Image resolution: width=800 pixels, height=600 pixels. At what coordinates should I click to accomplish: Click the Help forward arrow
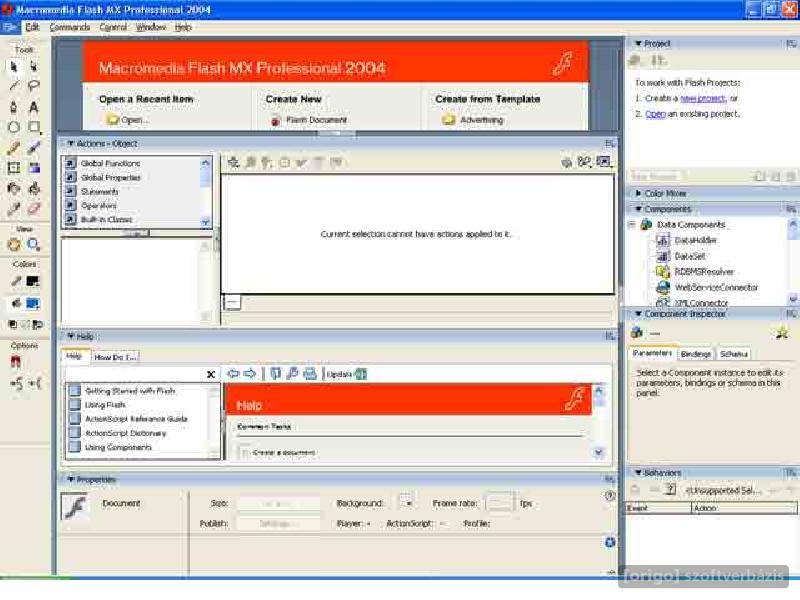click(x=249, y=374)
